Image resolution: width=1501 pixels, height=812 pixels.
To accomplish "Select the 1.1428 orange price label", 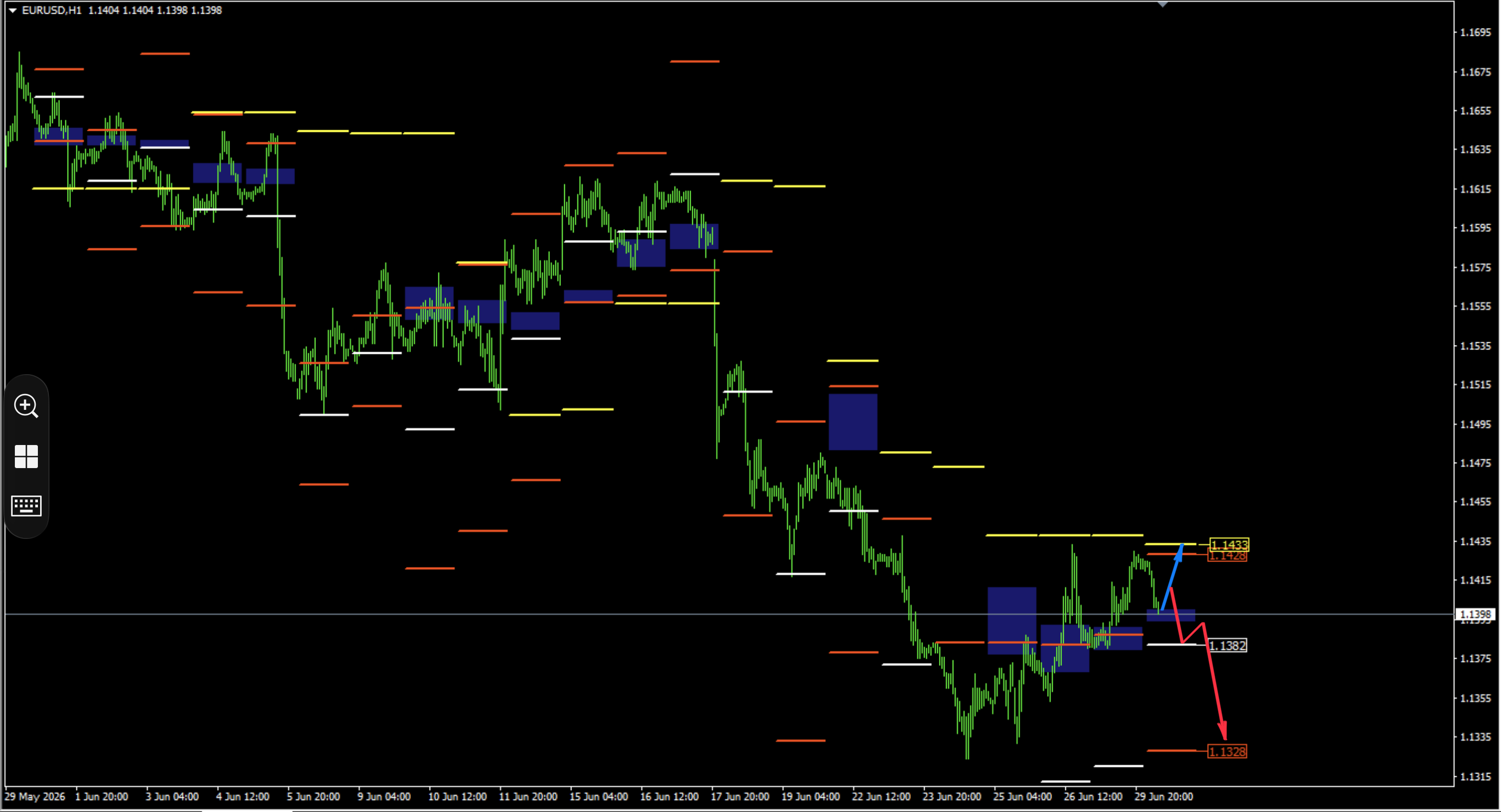I will [x=1227, y=557].
